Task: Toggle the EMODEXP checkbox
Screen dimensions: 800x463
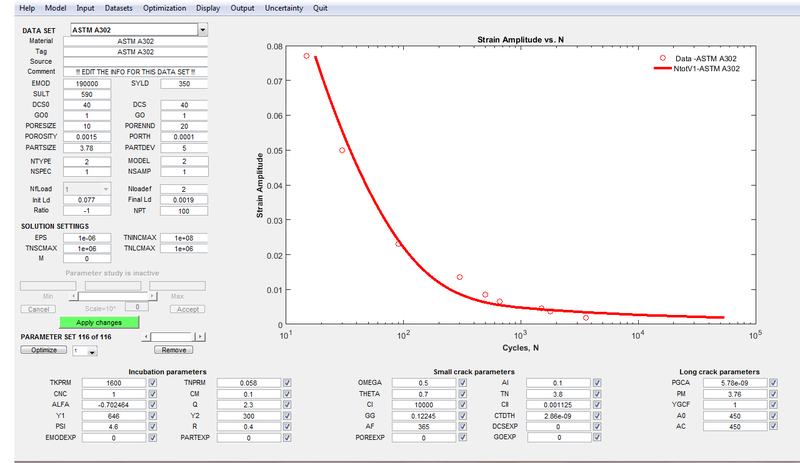Action: click(x=153, y=437)
